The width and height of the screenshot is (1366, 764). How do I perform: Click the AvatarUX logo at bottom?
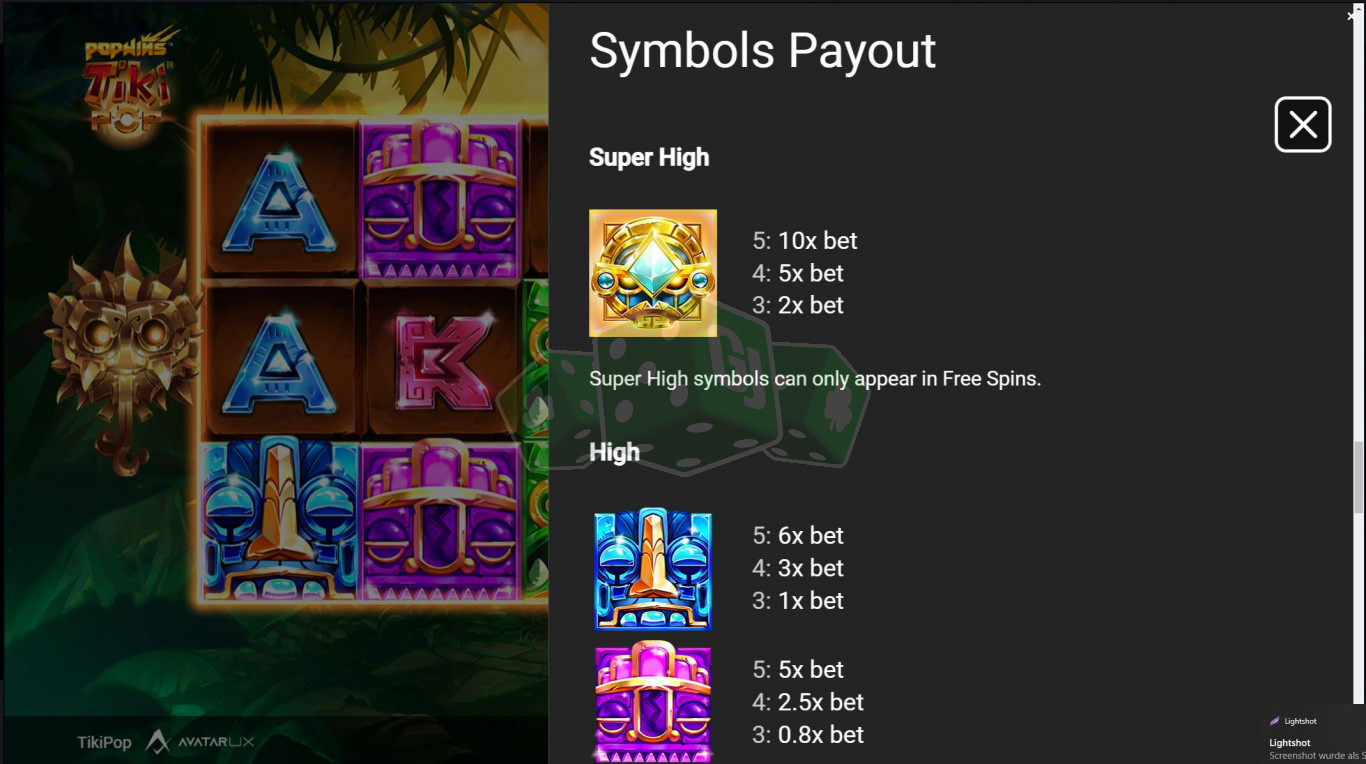tap(200, 742)
